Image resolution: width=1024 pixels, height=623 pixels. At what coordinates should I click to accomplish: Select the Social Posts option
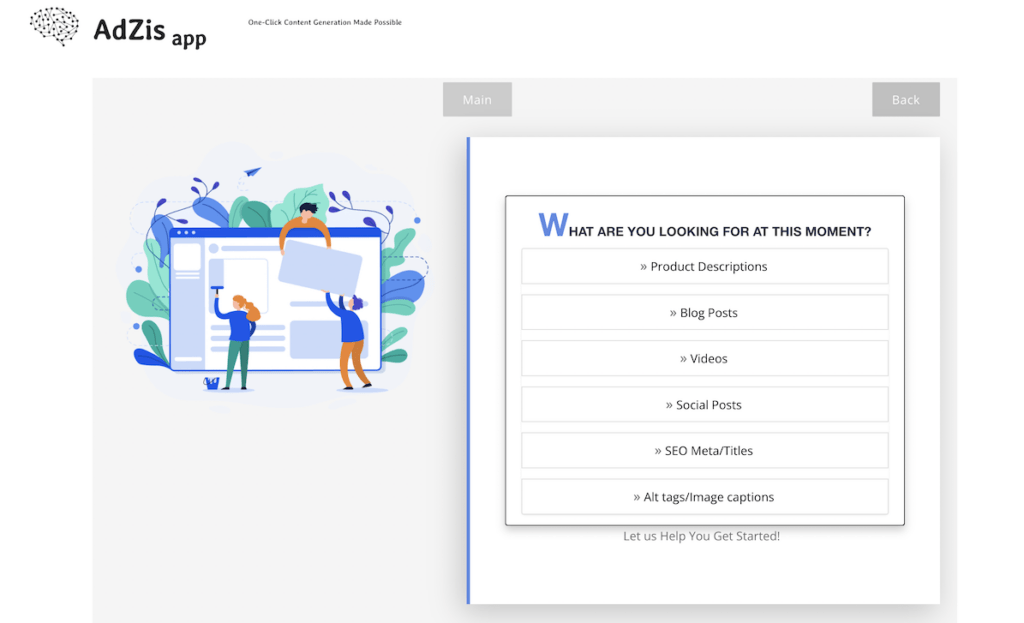705,405
